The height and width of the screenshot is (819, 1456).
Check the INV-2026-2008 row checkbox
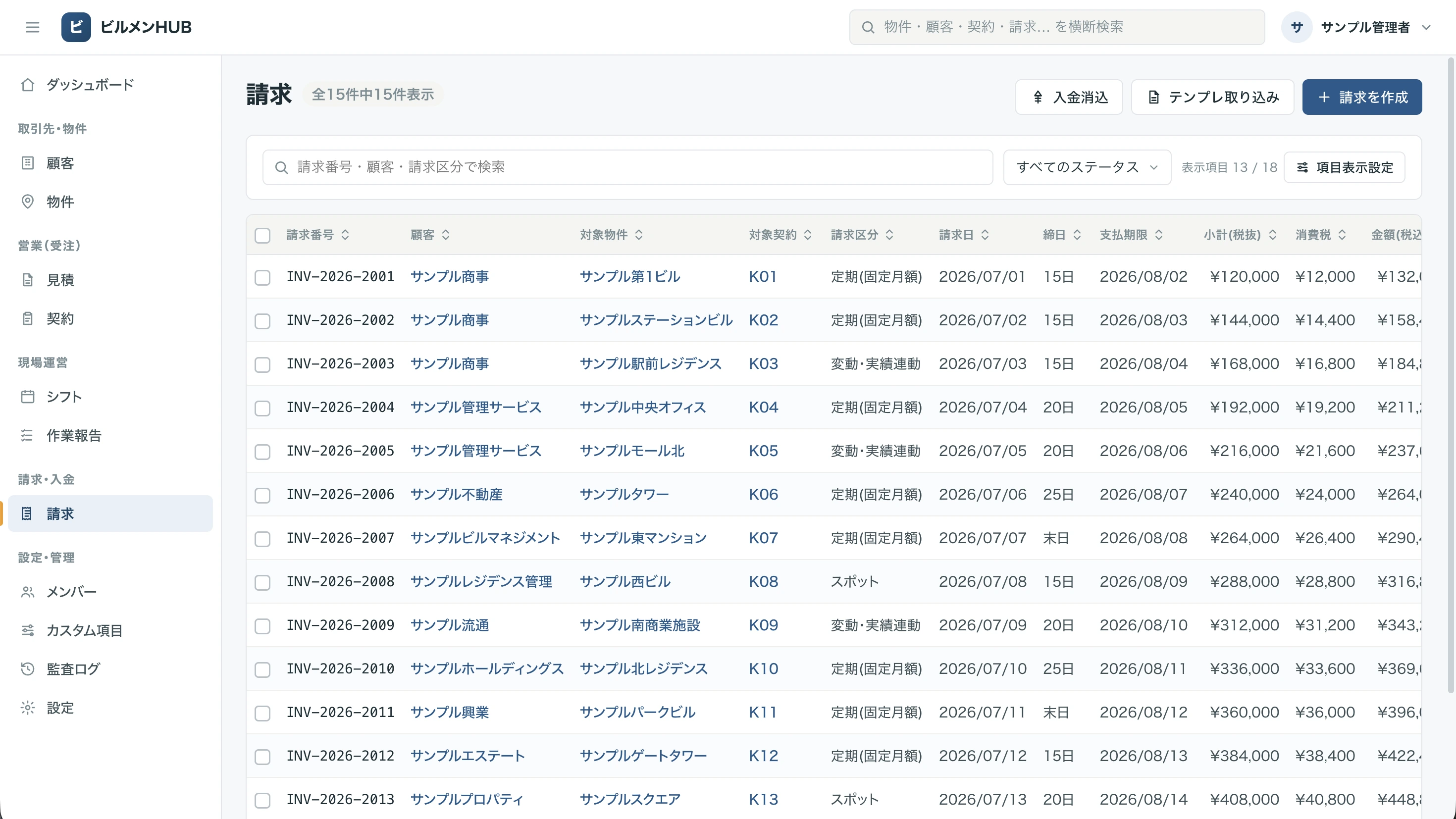pos(262,582)
